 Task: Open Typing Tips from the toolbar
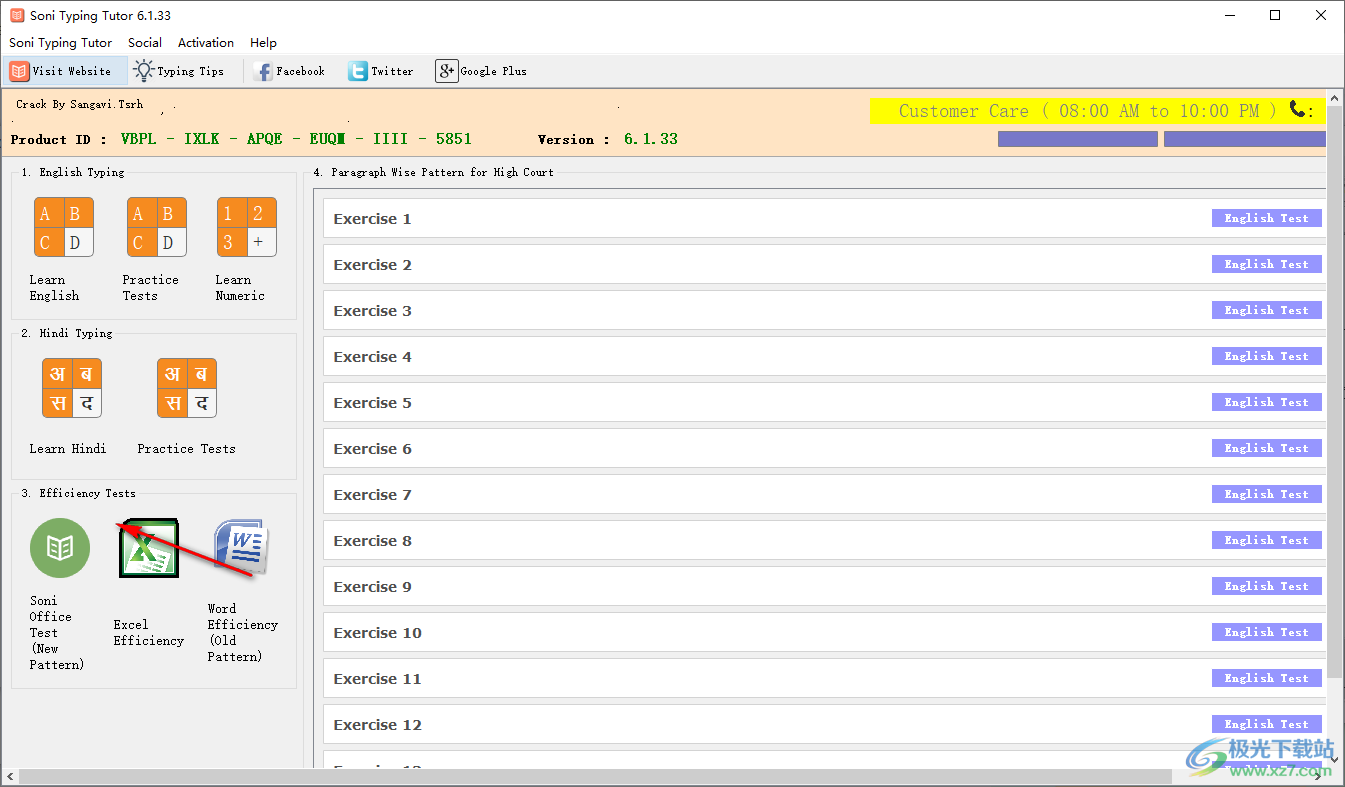[x=181, y=70]
